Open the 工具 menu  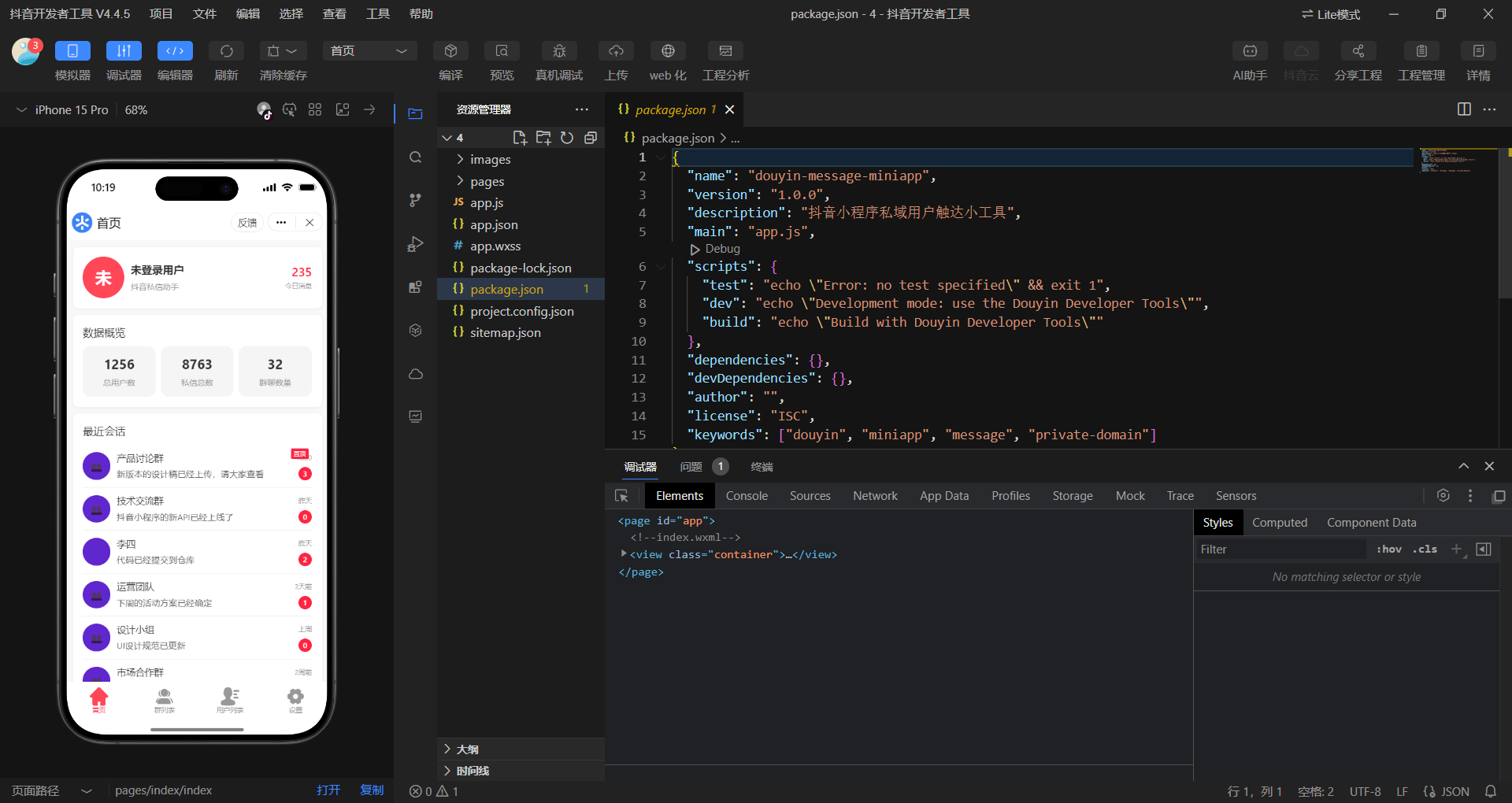pos(377,14)
